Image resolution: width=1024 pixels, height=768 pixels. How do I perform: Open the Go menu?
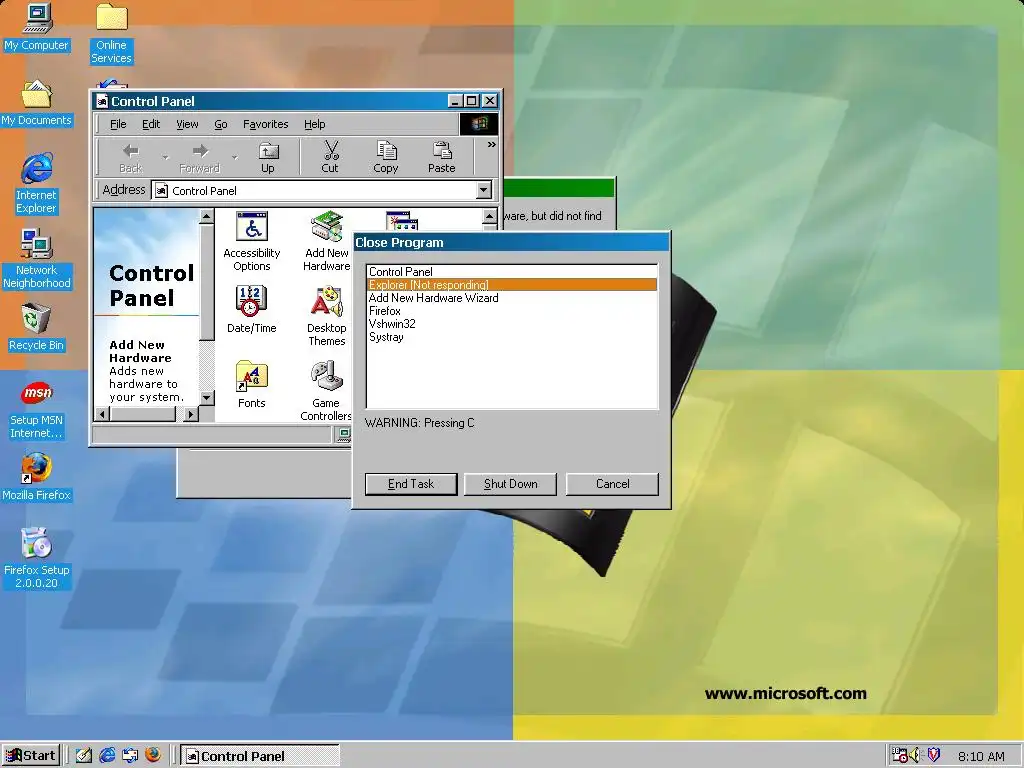pos(221,124)
